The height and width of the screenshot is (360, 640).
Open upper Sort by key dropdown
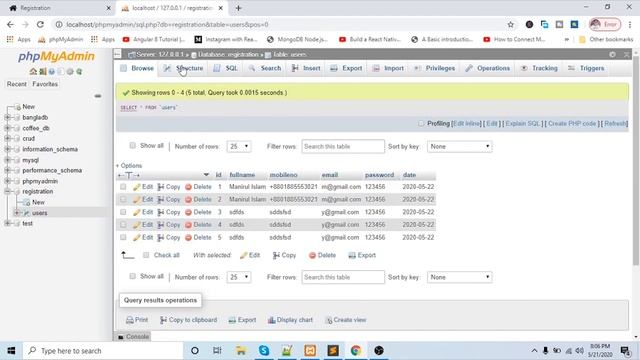point(460,147)
